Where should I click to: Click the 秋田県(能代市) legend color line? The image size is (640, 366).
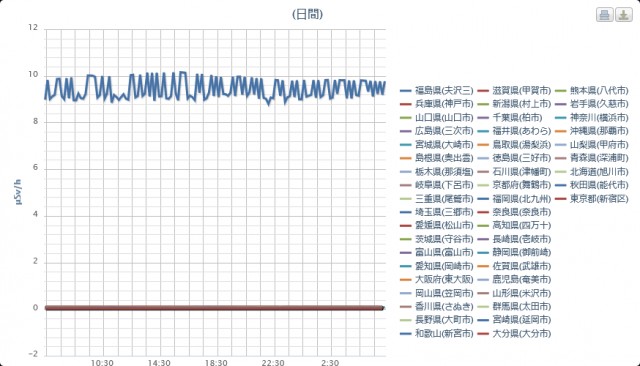click(564, 185)
